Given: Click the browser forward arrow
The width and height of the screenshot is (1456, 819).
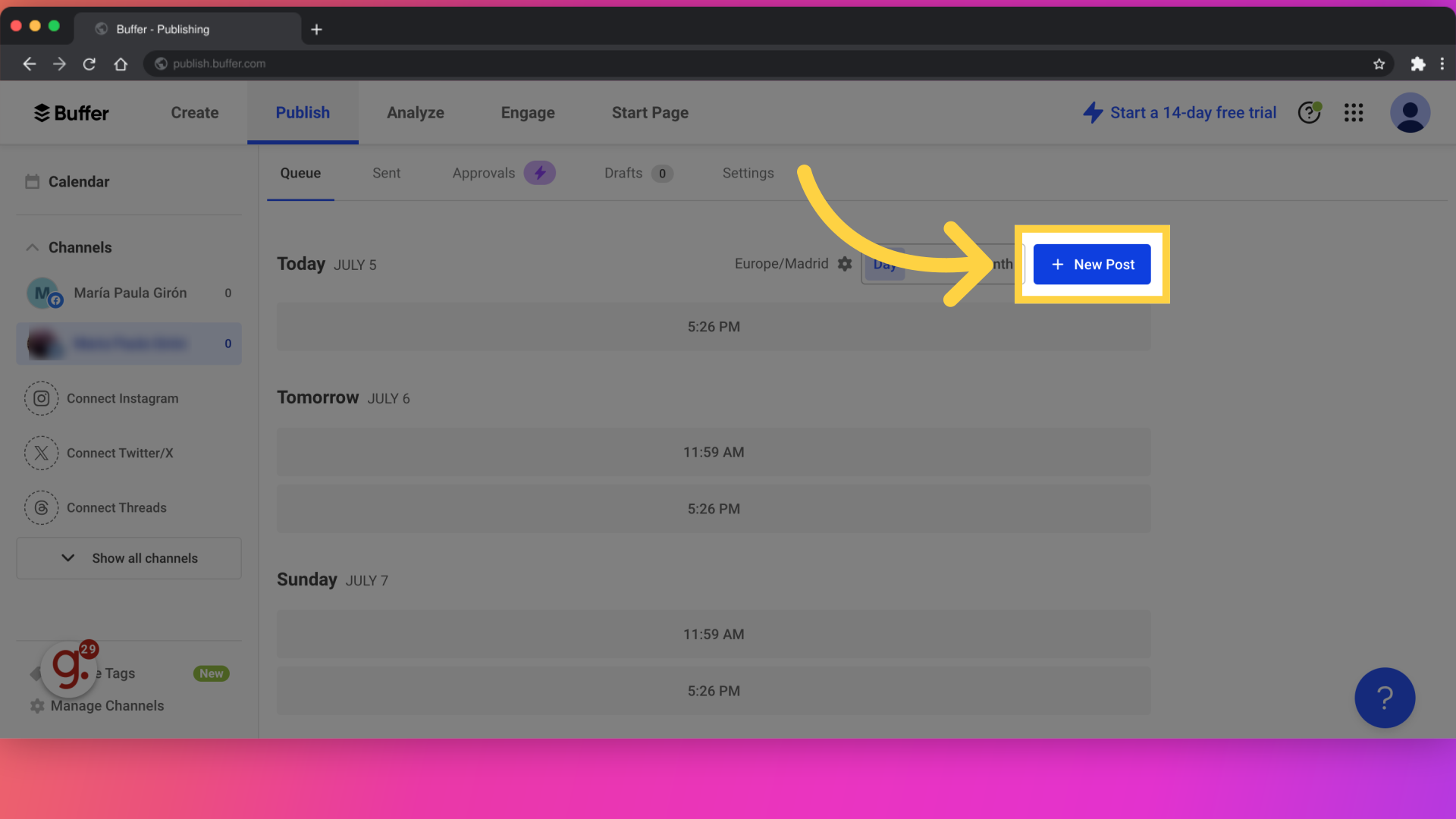Looking at the screenshot, I should pos(59,64).
